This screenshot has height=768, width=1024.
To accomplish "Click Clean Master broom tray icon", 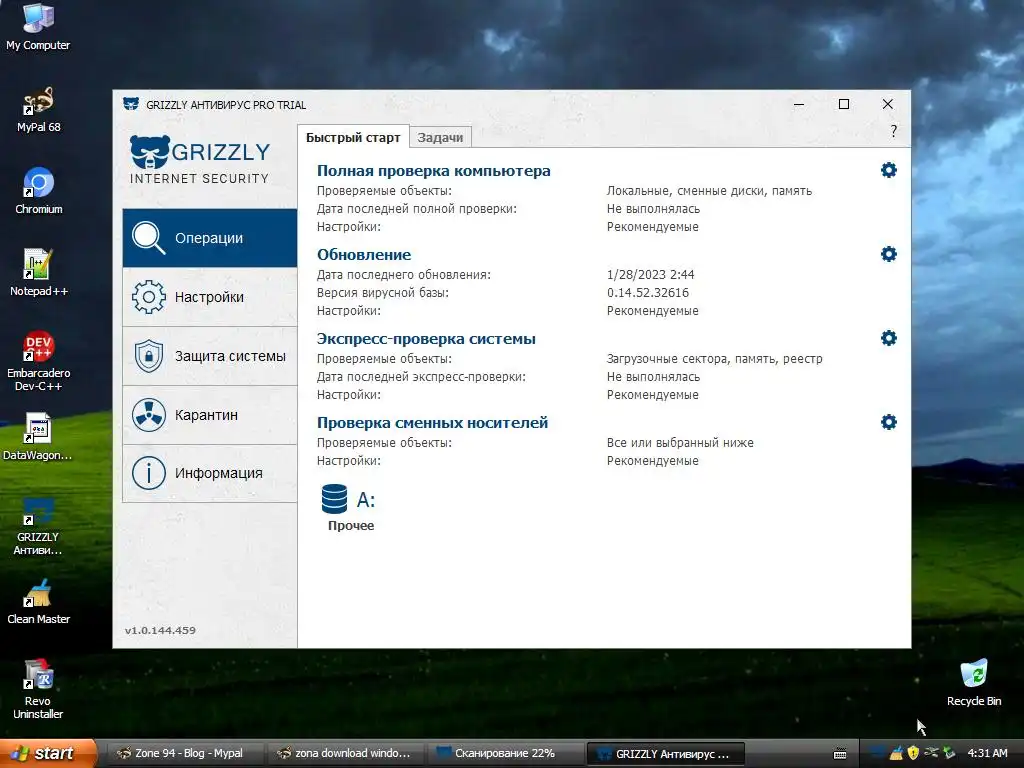I will (x=896, y=753).
